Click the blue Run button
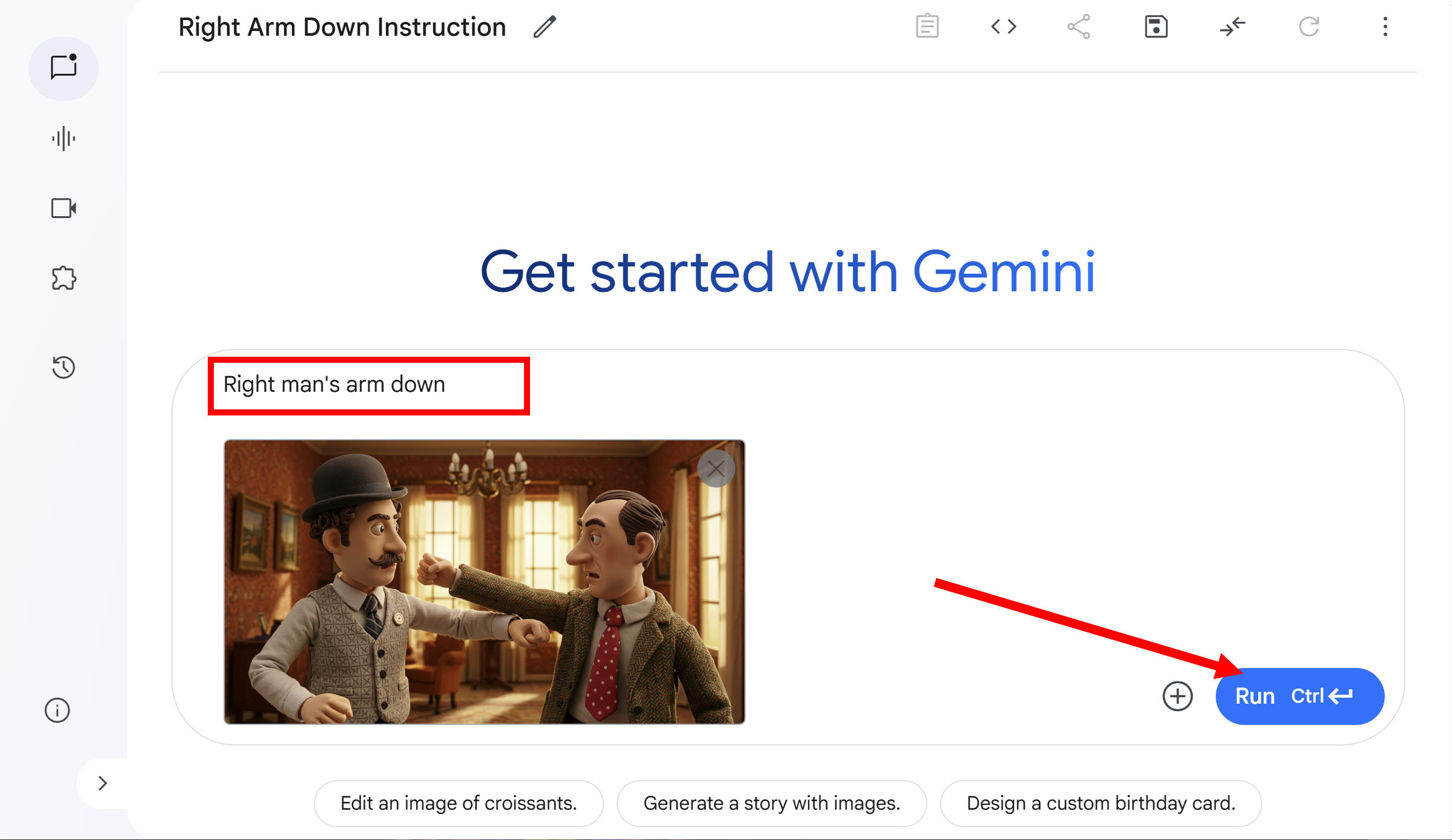Image resolution: width=1452 pixels, height=840 pixels. pos(1299,696)
